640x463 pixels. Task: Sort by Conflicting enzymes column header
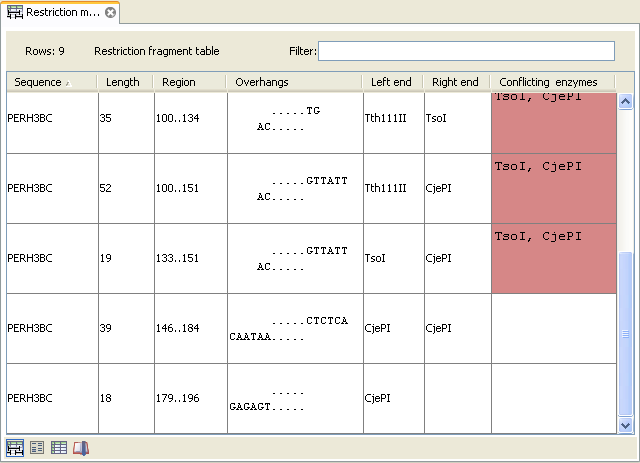(x=553, y=82)
